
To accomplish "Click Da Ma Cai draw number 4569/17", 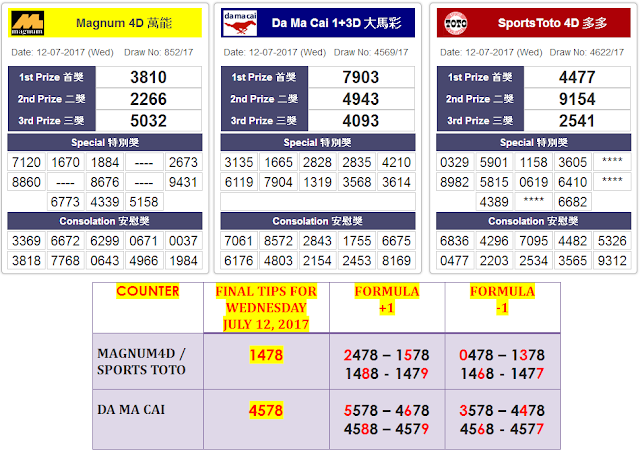I will tap(371, 52).
